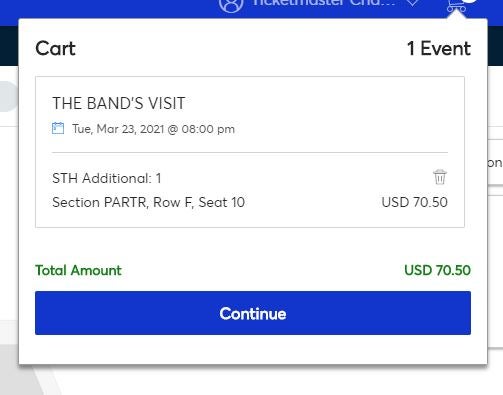Click the Continue button
This screenshot has width=503, height=395.
point(253,313)
